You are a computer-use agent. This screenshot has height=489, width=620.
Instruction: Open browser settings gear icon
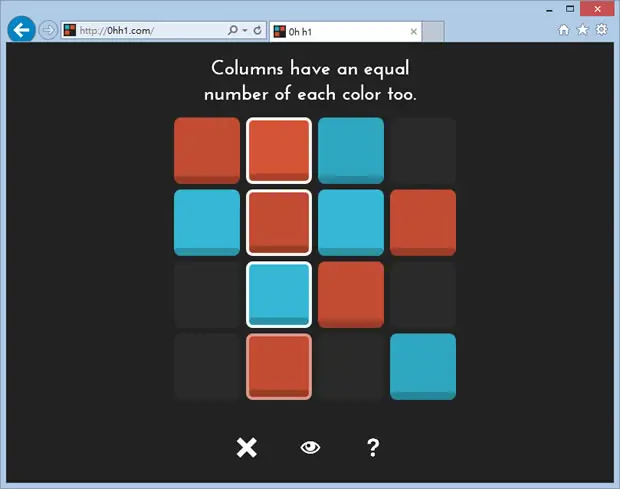click(x=601, y=30)
